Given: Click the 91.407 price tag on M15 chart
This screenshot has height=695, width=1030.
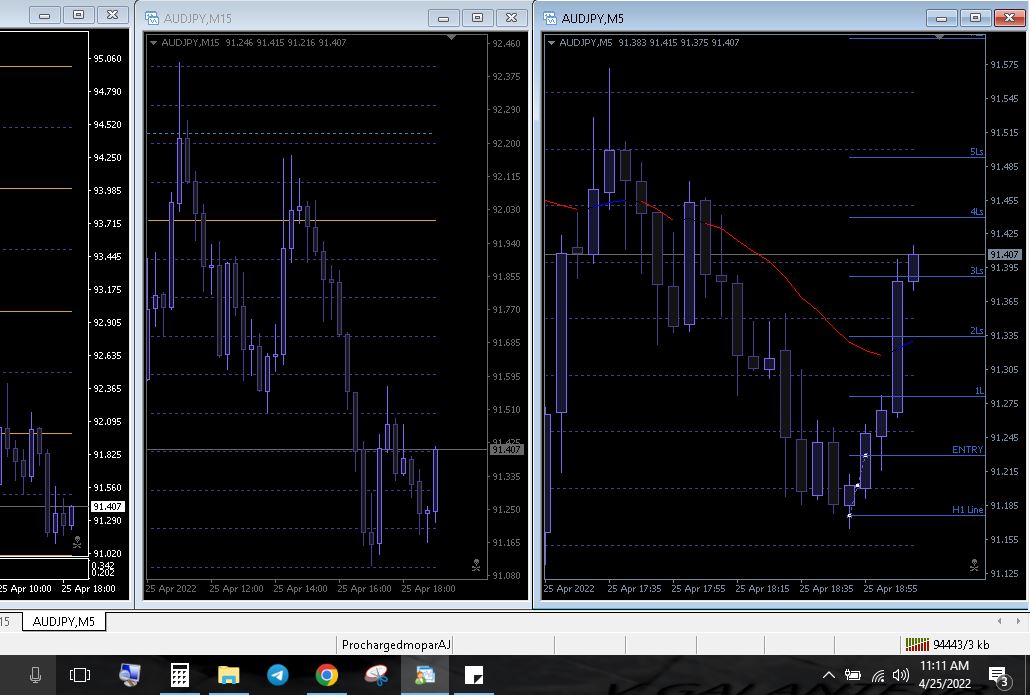Looking at the screenshot, I should pyautogui.click(x=506, y=449).
